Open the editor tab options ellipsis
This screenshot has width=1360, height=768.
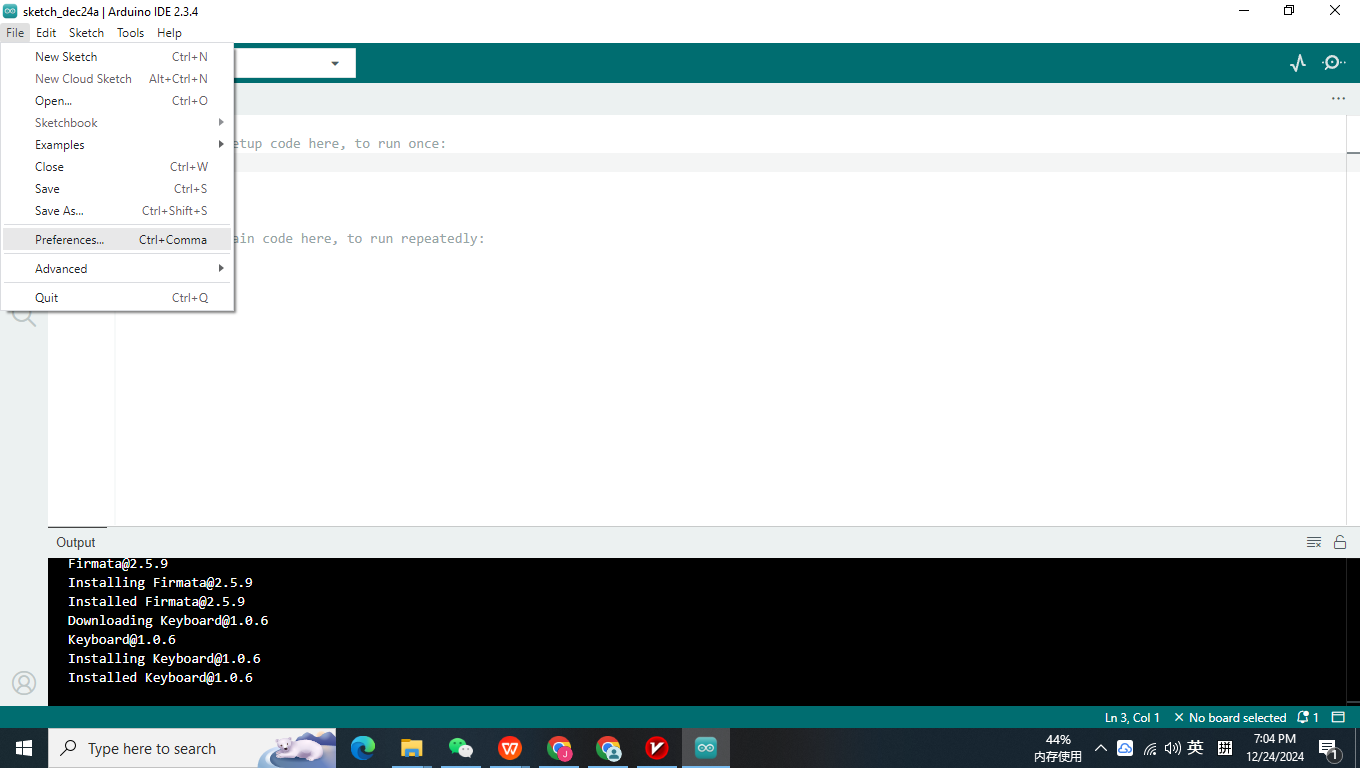coord(1338,99)
